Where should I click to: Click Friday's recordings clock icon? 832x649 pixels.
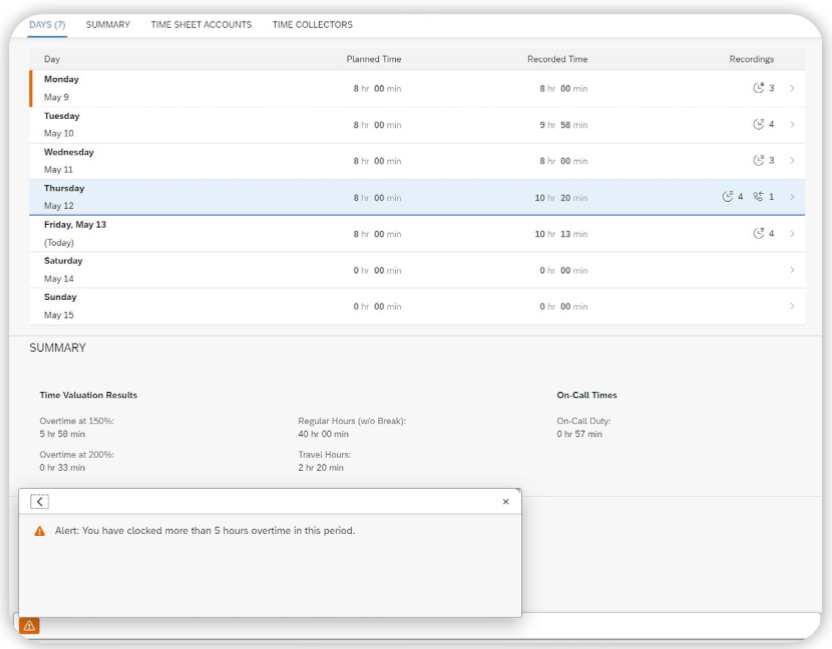point(758,234)
